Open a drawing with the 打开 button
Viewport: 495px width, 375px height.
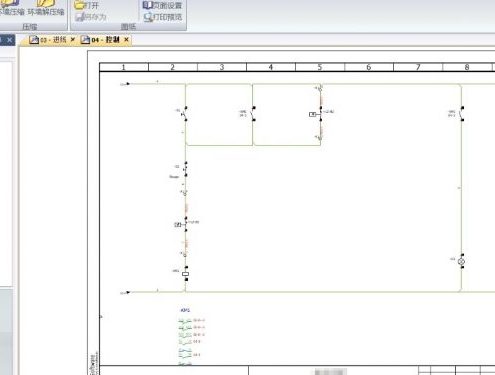(86, 5)
